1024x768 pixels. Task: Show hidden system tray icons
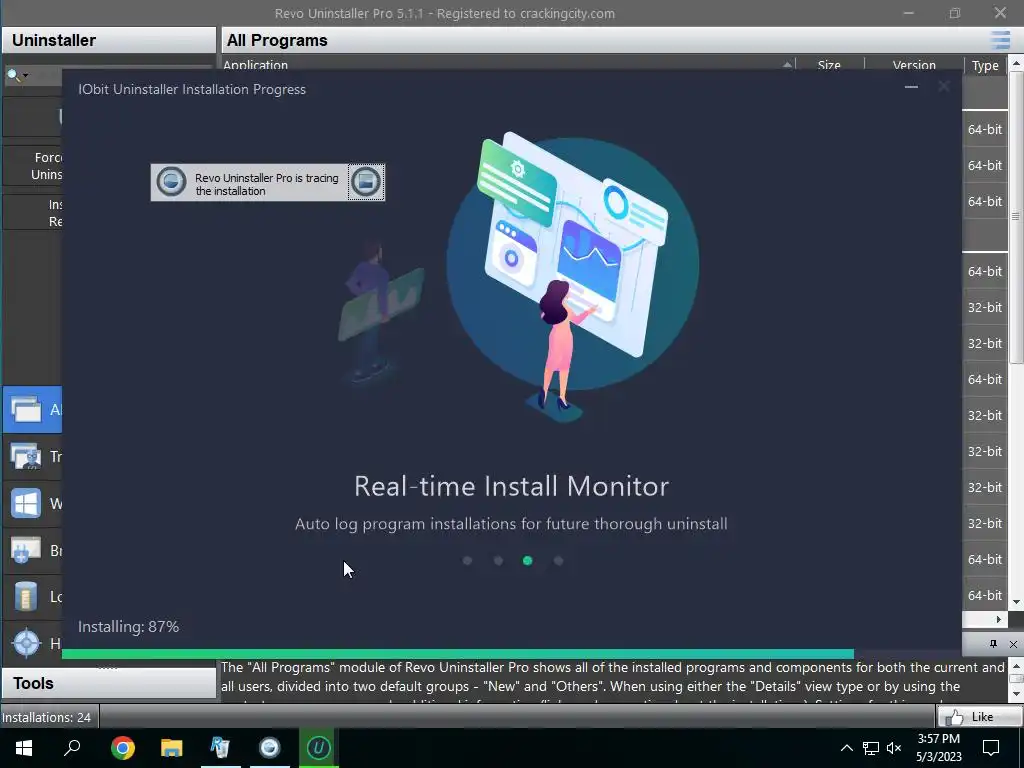[x=846, y=748]
